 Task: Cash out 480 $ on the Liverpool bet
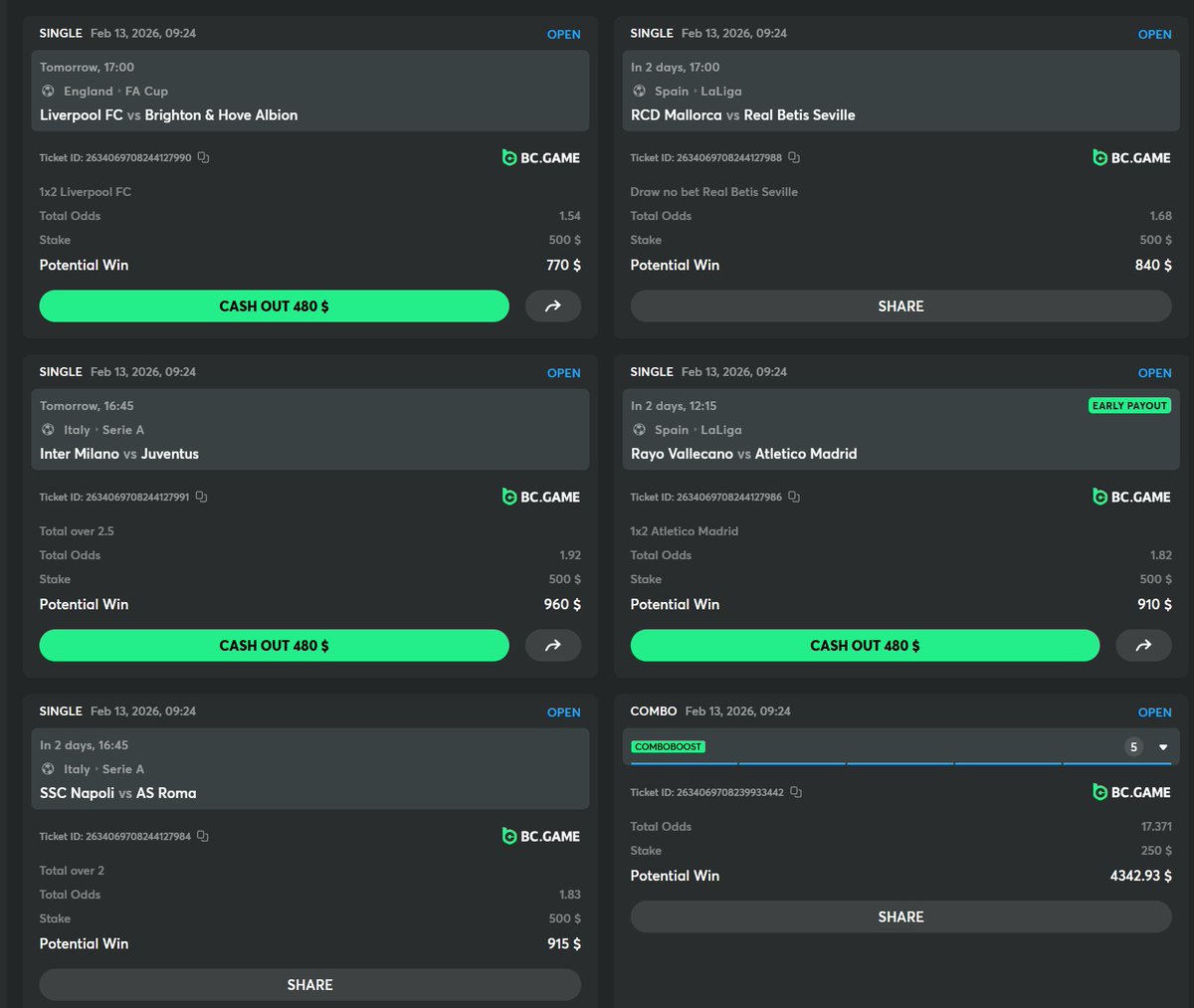pyautogui.click(x=274, y=306)
